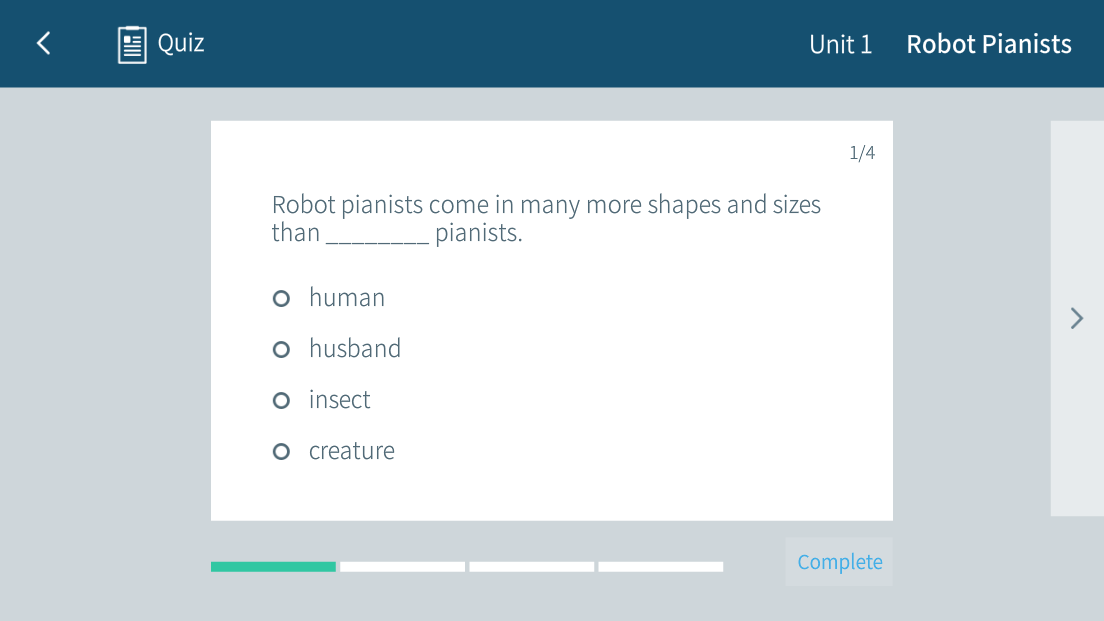
Task: Advance to next question with right chevron
Action: (1076, 318)
